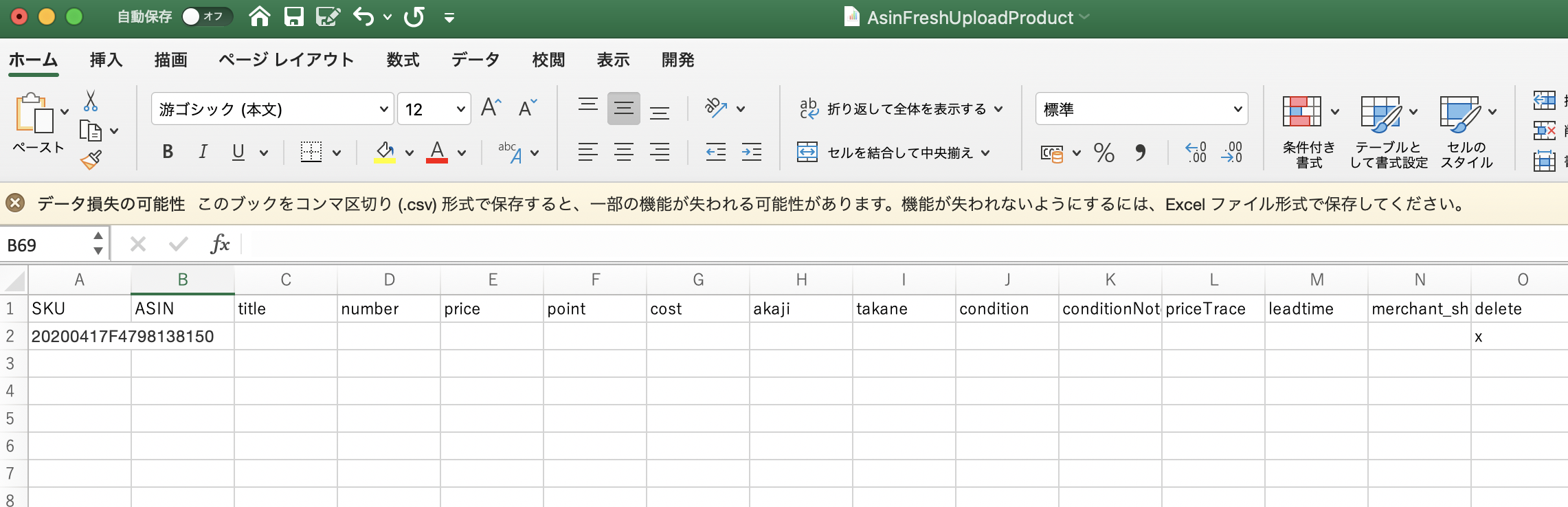The height and width of the screenshot is (507, 1568).
Task: Open the ページ レイアウト tab
Action: coord(287,60)
